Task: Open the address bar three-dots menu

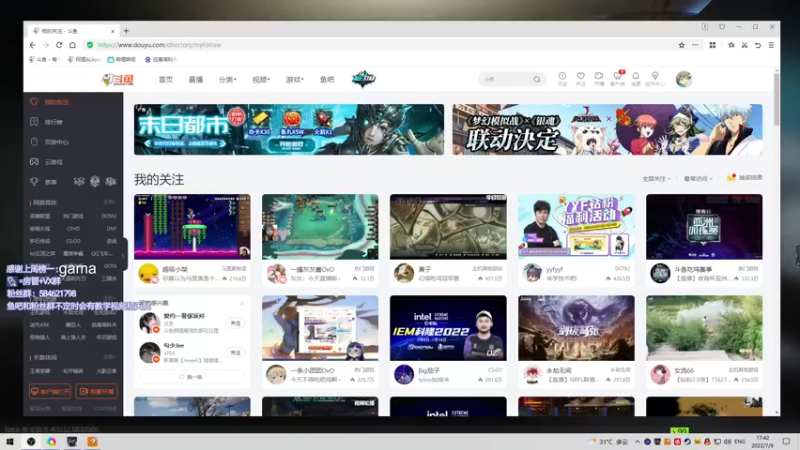Action: pyautogui.click(x=695, y=45)
